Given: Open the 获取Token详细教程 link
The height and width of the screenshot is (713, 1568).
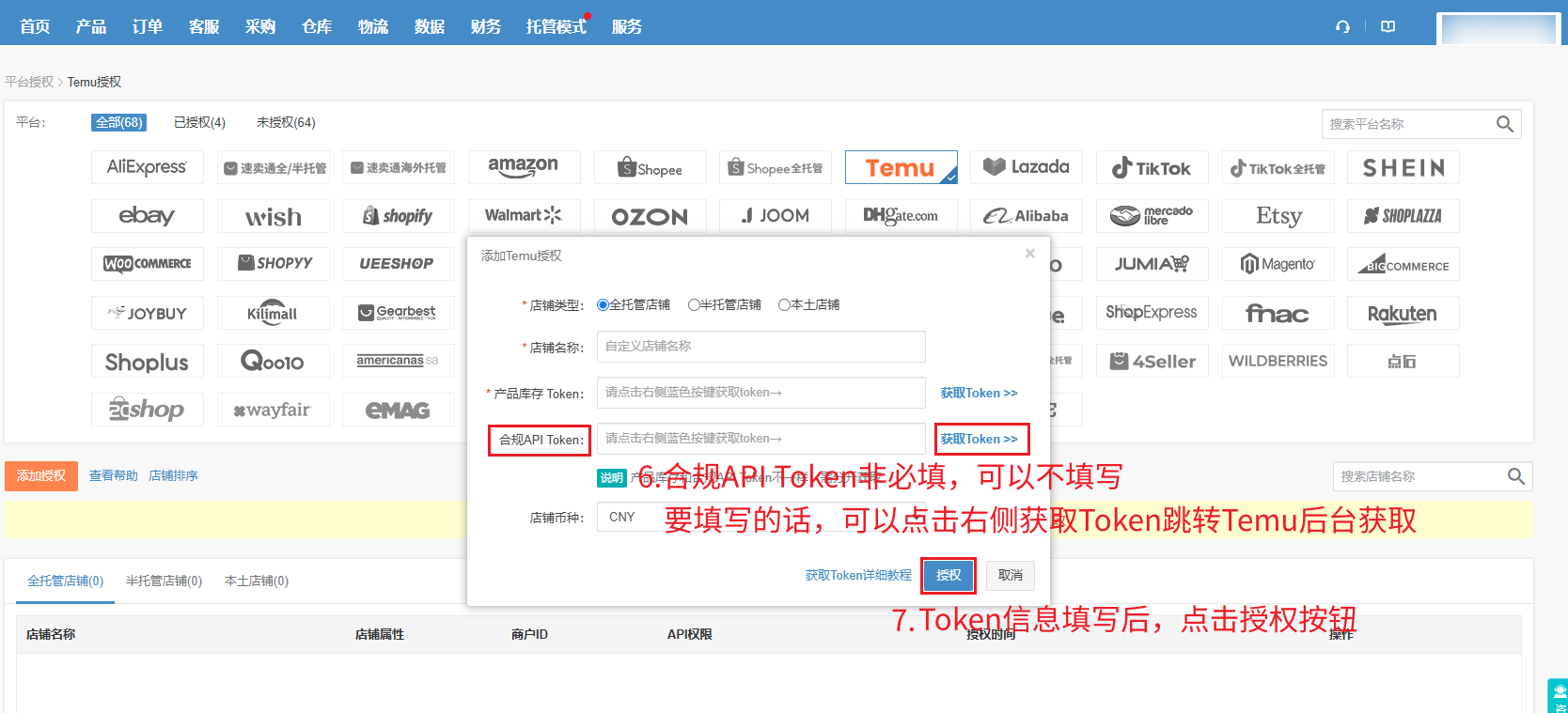Looking at the screenshot, I should coord(858,575).
